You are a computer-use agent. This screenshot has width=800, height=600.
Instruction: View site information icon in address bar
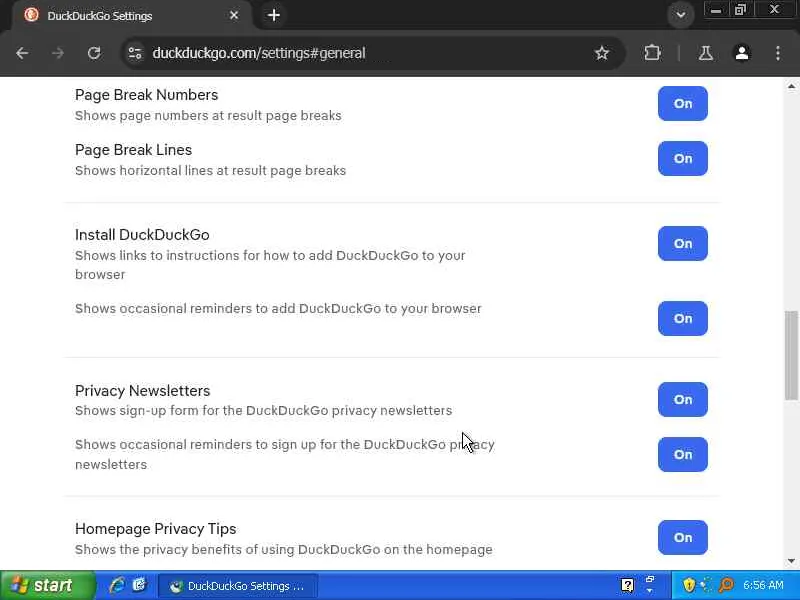click(135, 53)
